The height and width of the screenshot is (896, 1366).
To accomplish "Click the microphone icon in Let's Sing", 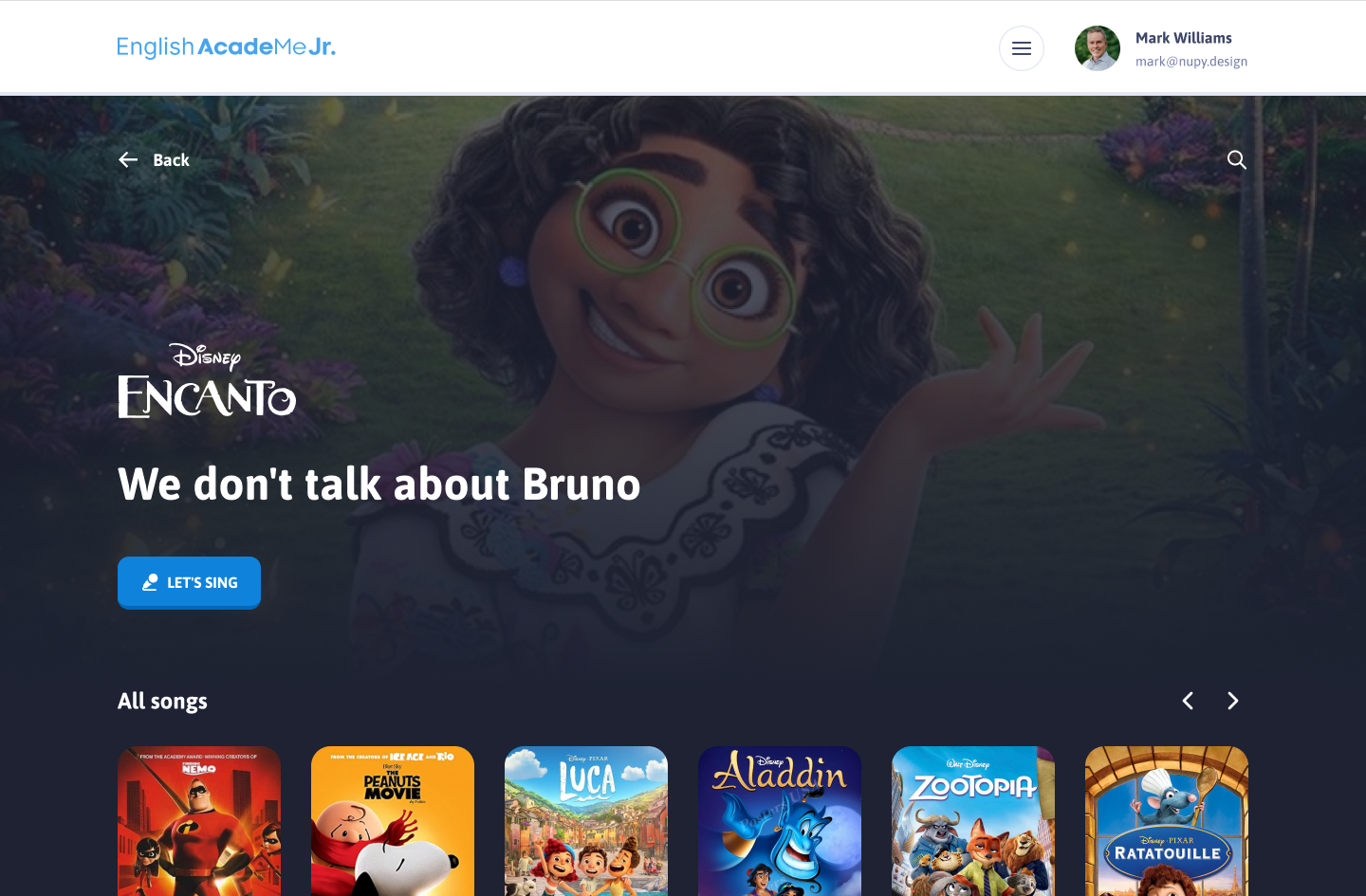I will (150, 582).
